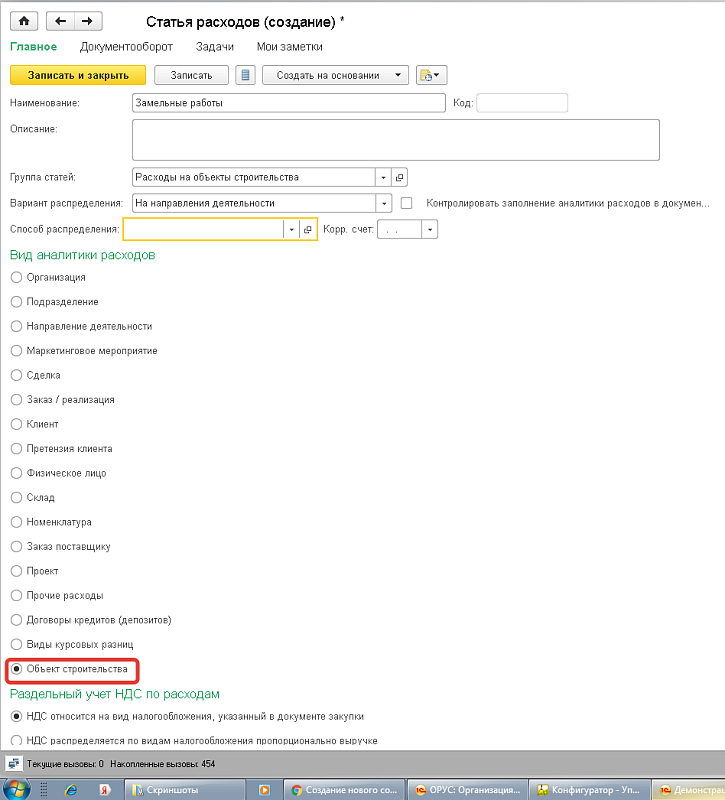
Task: Select the Номенклатура radio option
Action: tap(16, 522)
